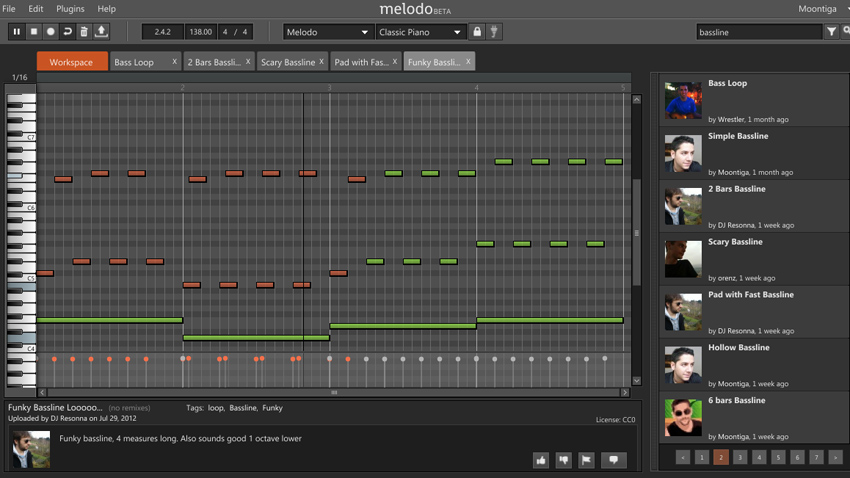
Task: Click the Bassline tag in the Tags row
Action: 243,408
